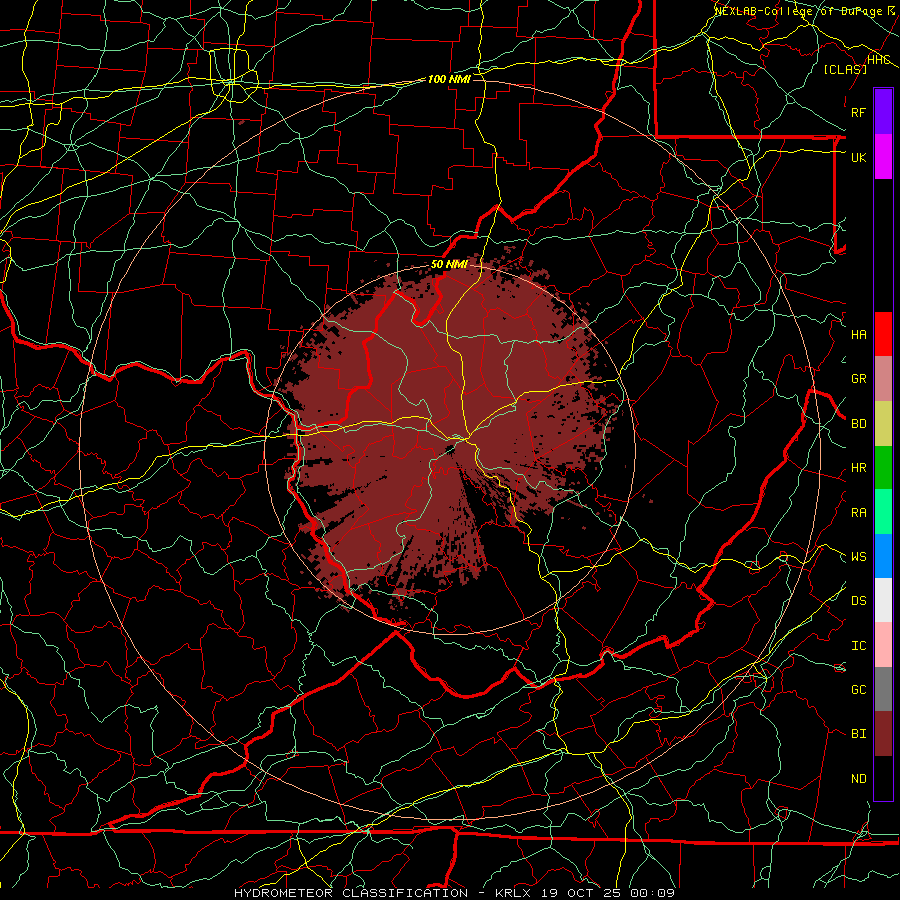Click the HA legend label
900x900 pixels.
tap(858, 334)
